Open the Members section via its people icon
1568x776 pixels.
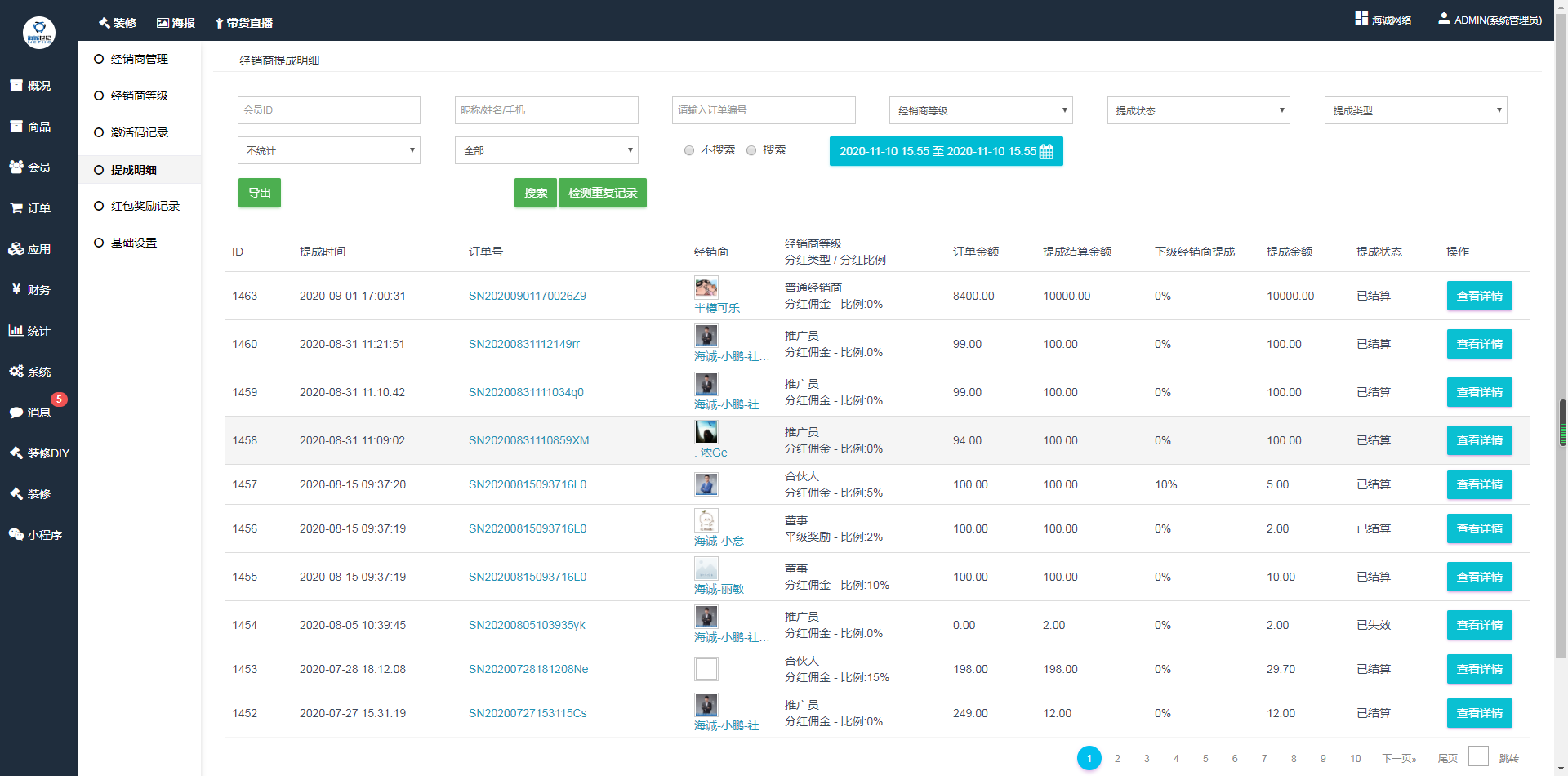pos(16,167)
